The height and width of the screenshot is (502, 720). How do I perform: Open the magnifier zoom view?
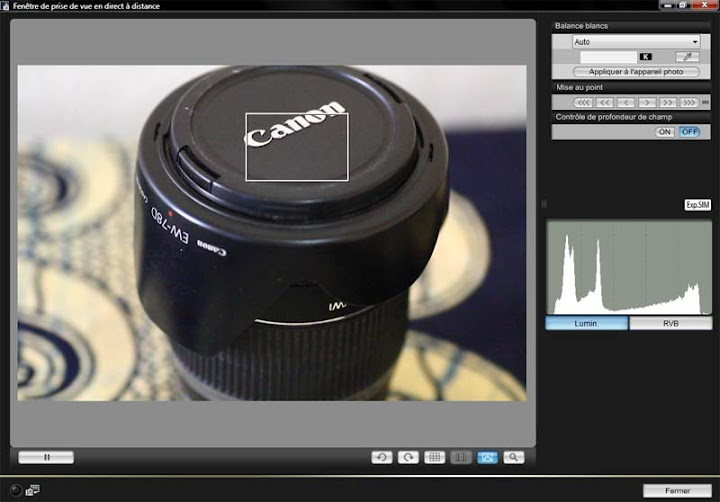coord(513,457)
